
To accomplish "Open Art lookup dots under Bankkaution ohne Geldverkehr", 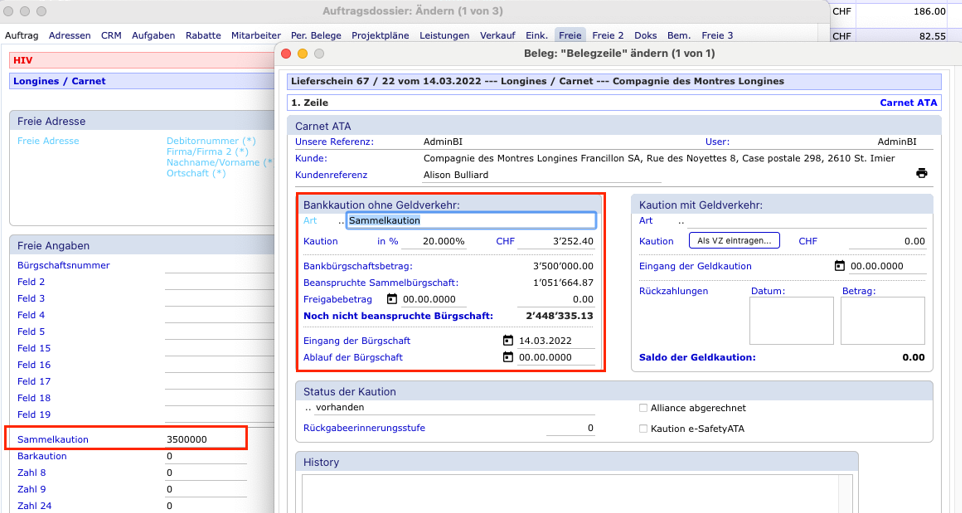I will (x=340, y=221).
